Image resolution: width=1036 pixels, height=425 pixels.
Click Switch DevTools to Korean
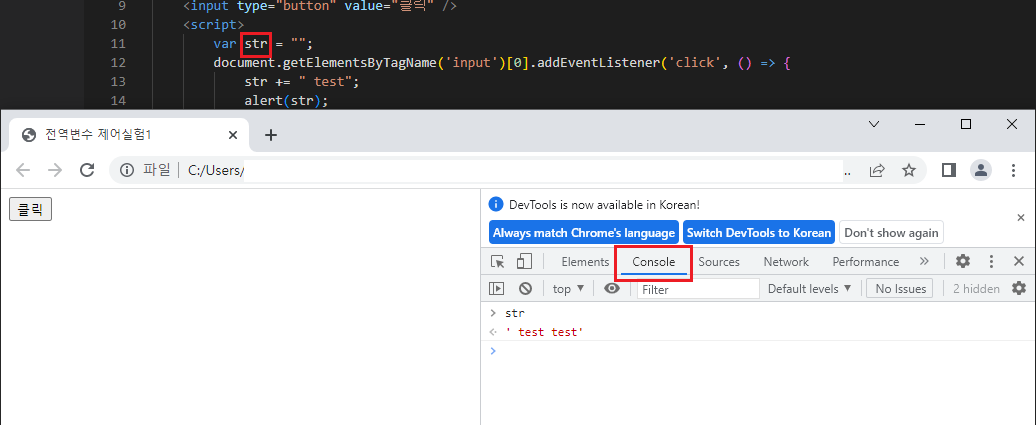tap(758, 233)
